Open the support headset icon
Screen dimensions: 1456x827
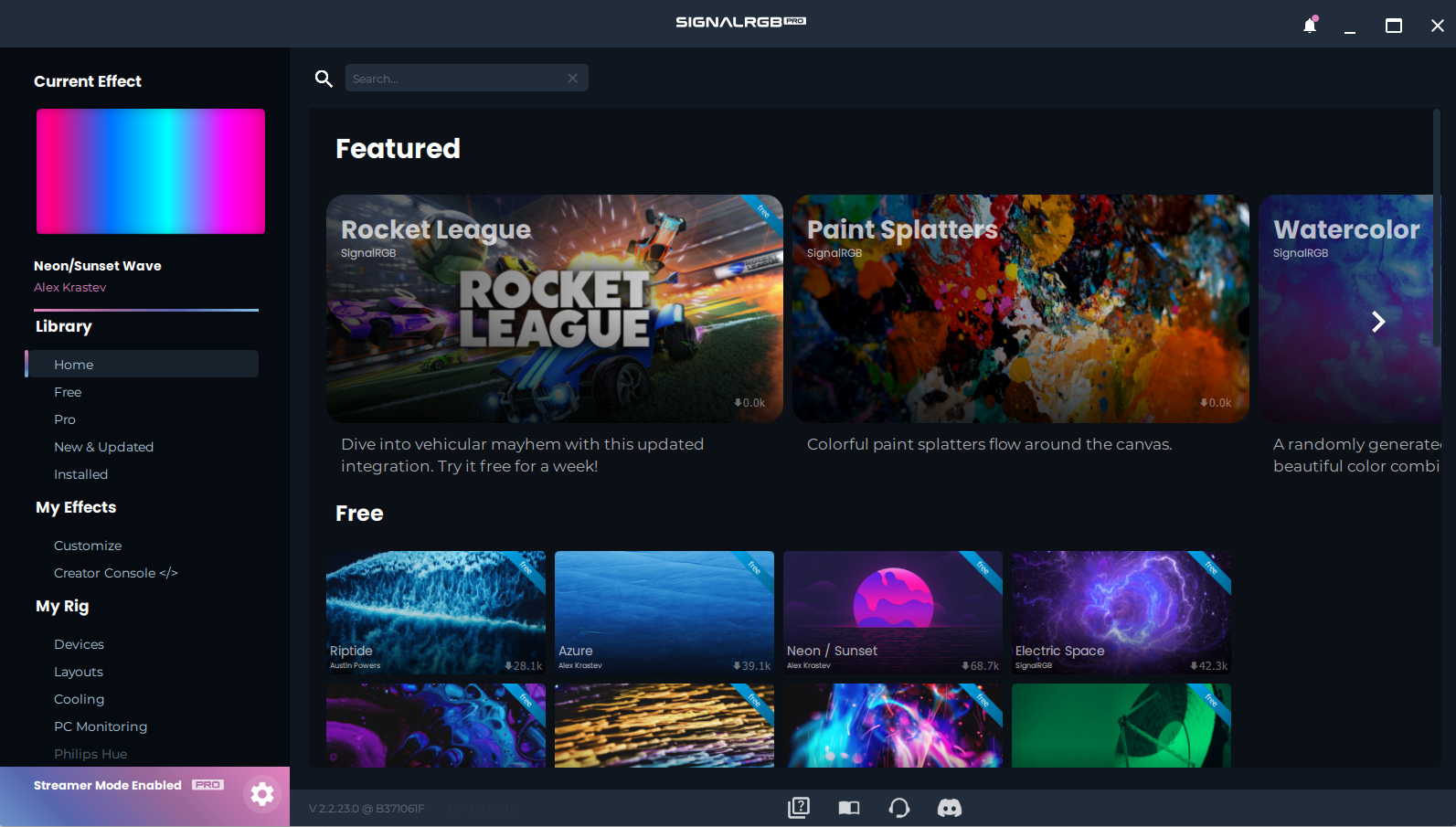[899, 808]
